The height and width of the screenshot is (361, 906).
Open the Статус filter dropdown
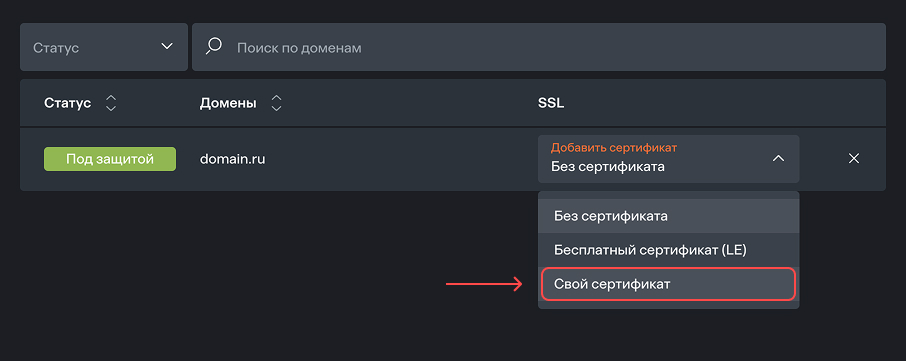click(x=104, y=47)
